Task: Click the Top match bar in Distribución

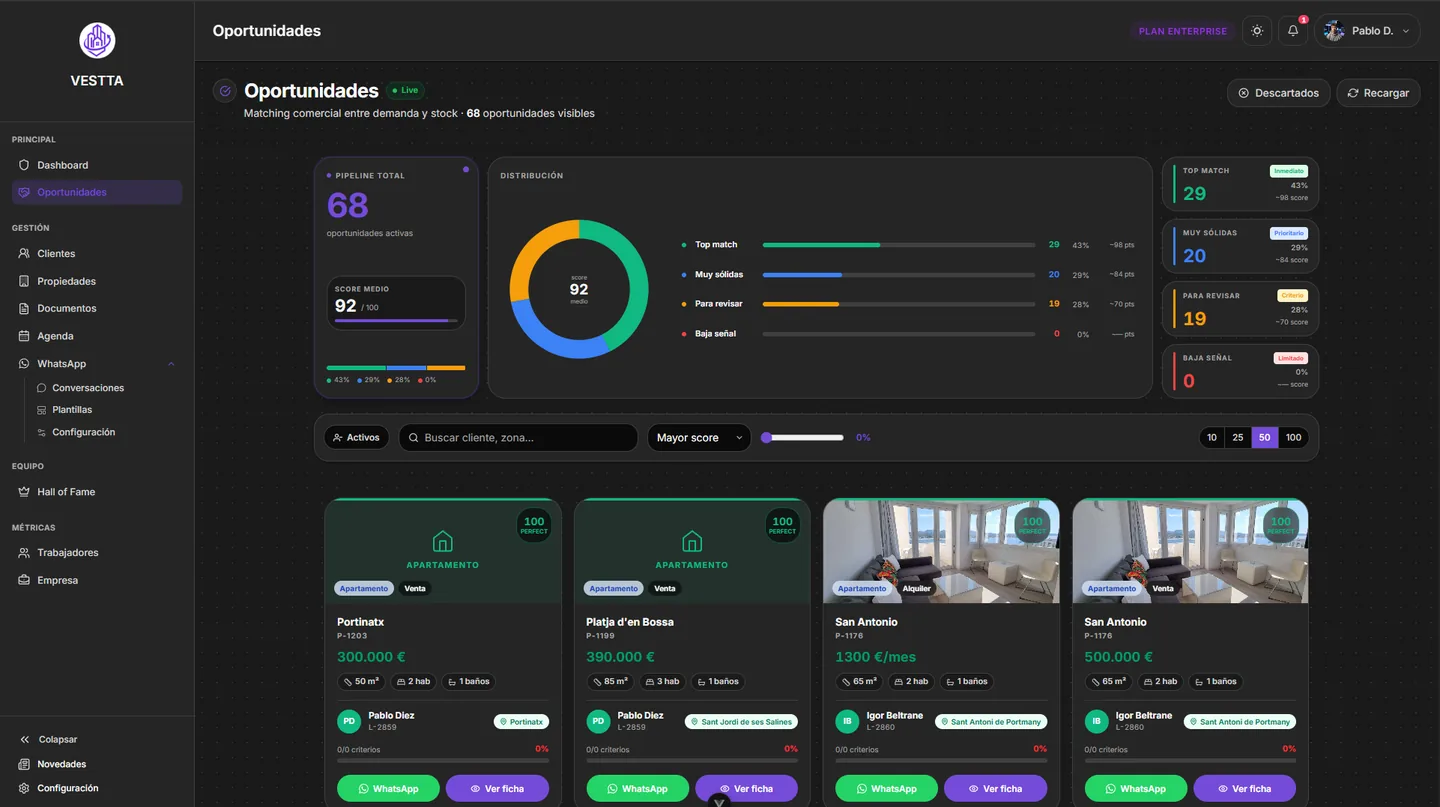Action: pos(898,245)
